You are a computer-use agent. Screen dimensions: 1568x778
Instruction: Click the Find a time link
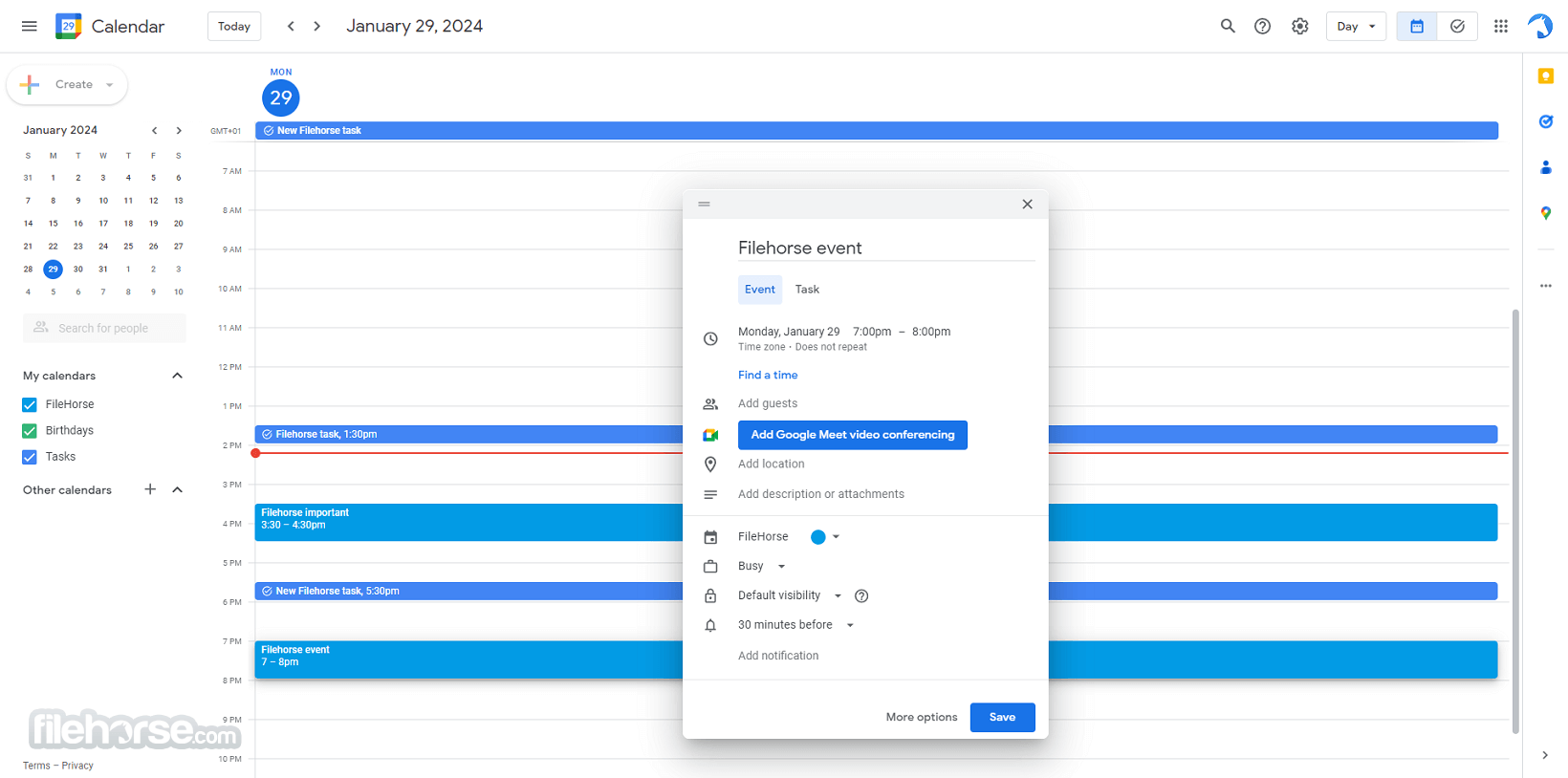[768, 375]
